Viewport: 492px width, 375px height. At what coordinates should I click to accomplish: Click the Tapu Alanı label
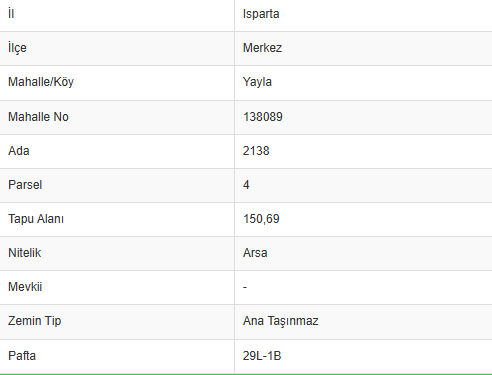point(36,219)
